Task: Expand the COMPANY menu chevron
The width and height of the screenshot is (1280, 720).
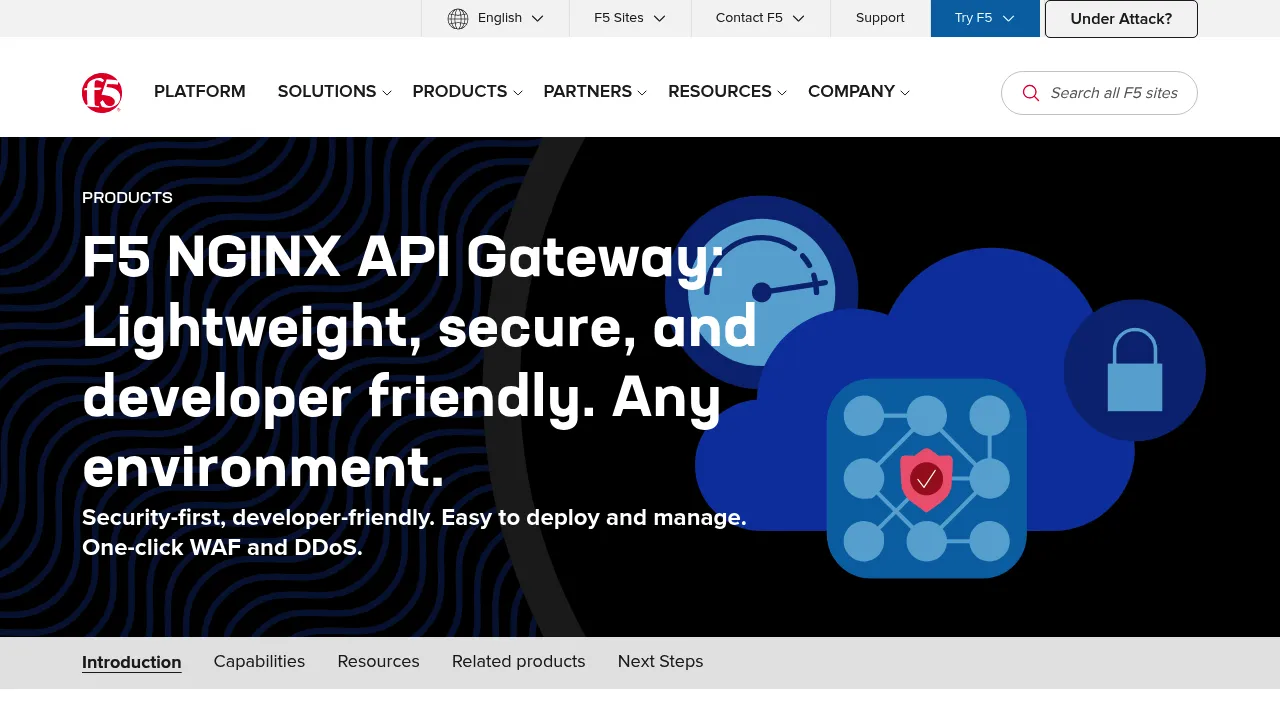Action: click(905, 93)
